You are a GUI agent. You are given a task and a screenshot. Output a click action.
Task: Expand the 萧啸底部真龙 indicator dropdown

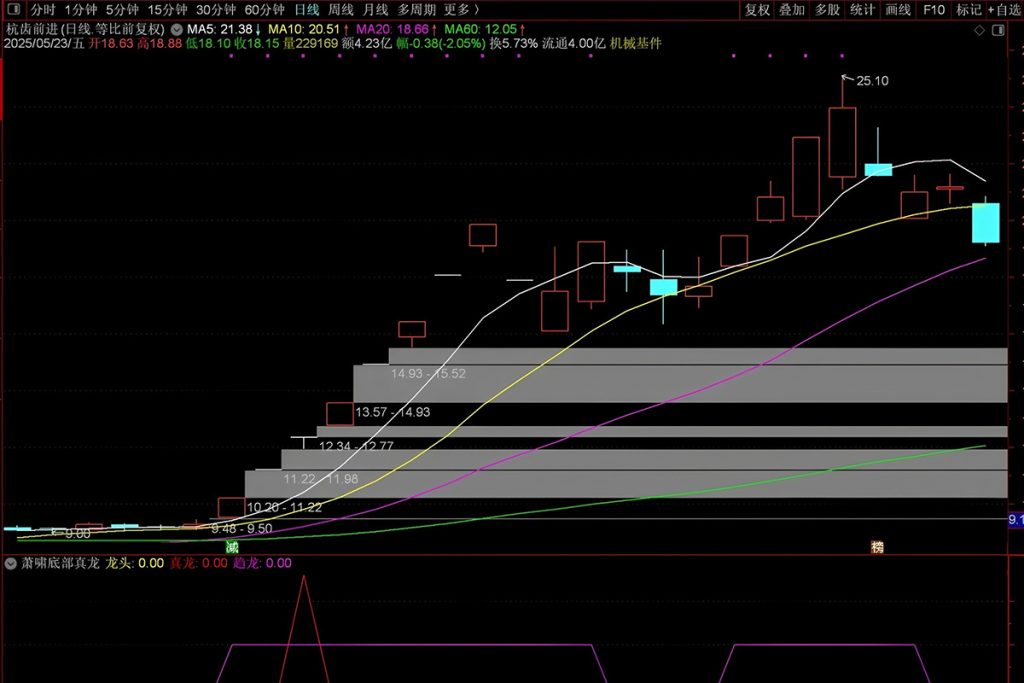coord(11,563)
